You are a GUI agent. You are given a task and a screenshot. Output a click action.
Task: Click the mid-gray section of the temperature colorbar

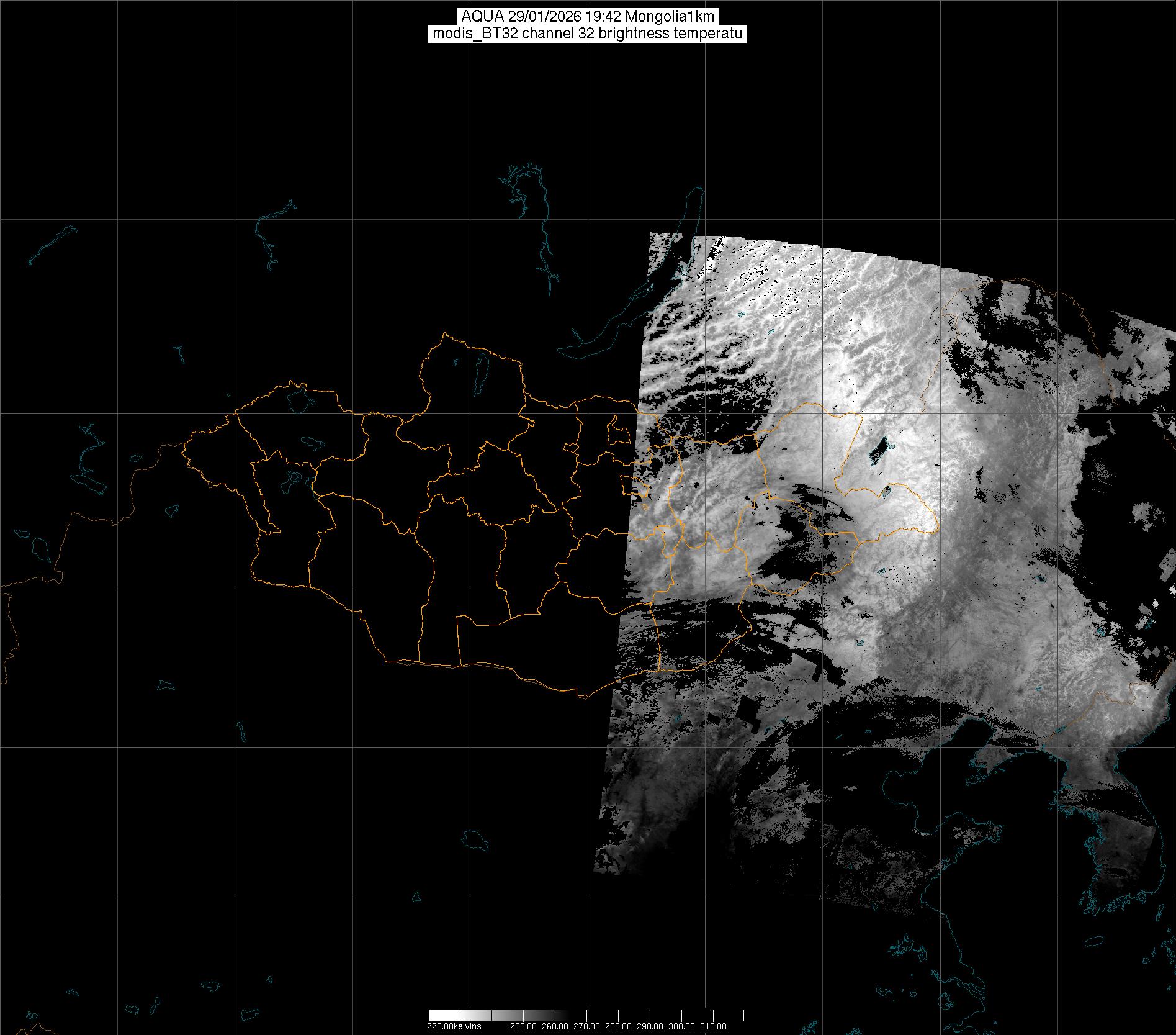coord(508,1015)
